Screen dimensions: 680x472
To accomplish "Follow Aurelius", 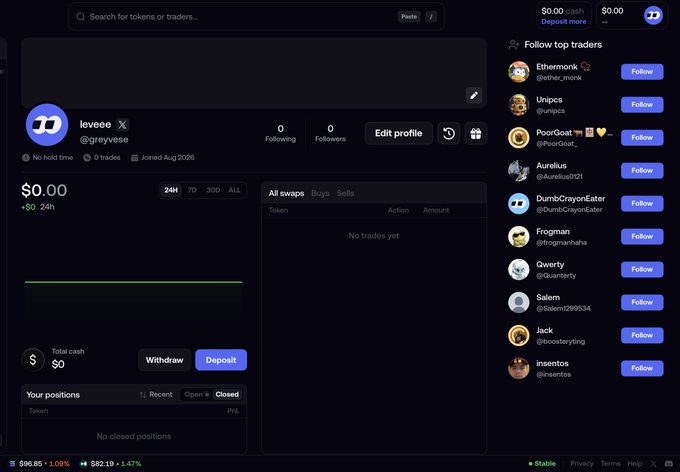I will (642, 170).
